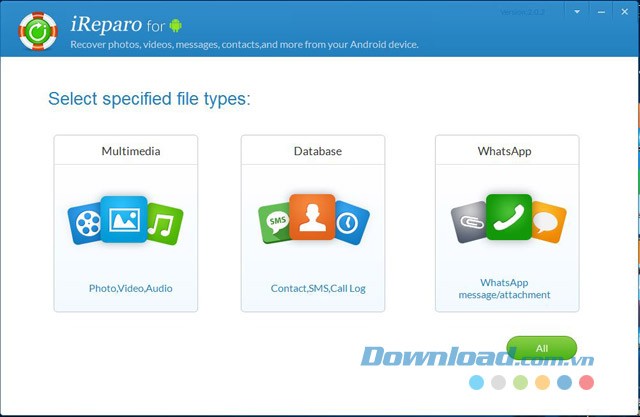
Task: Click the iReparo lifebuoy logo
Action: click(37, 31)
